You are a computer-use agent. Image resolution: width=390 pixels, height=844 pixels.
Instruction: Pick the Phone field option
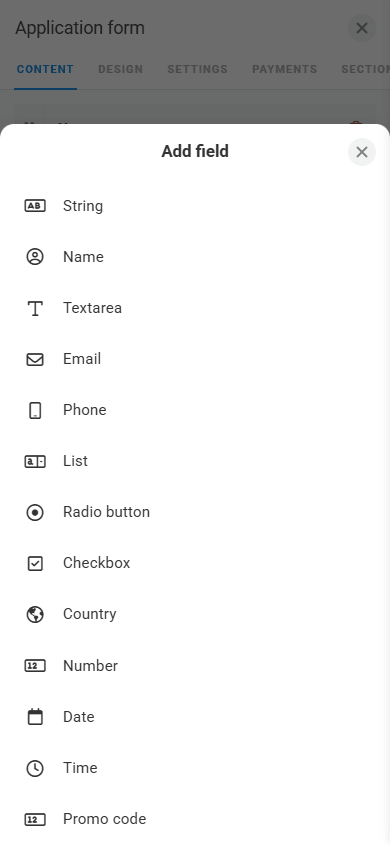(195, 410)
